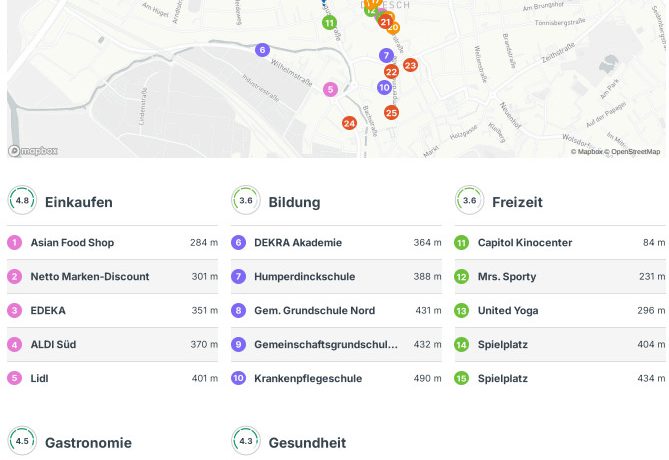
Task: Select the Asian Food Shop entry
Action: (x=112, y=242)
